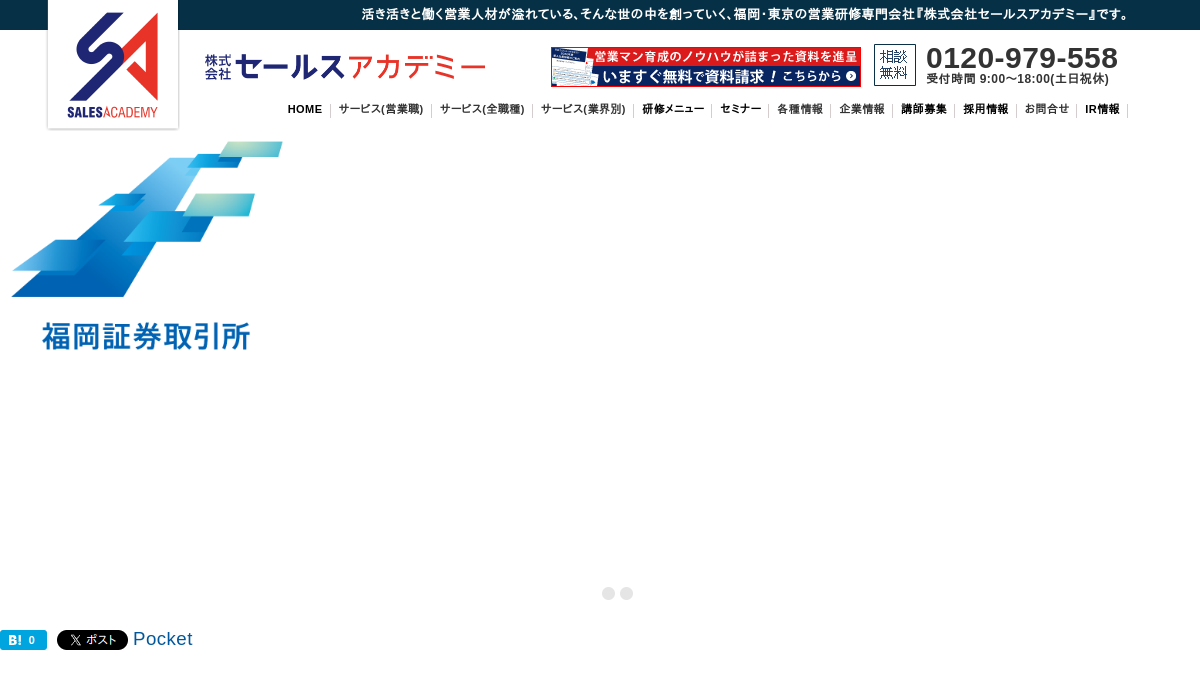Open 採用情報 menu item
The width and height of the screenshot is (1200, 675).
coord(986,109)
